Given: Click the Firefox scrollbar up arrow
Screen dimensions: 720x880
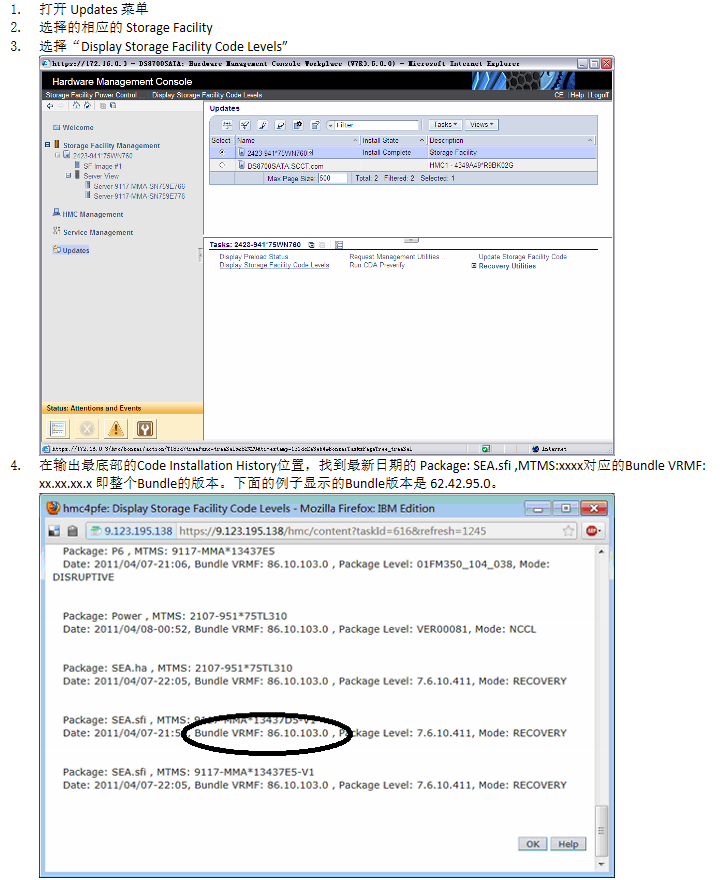Looking at the screenshot, I should 601,552.
